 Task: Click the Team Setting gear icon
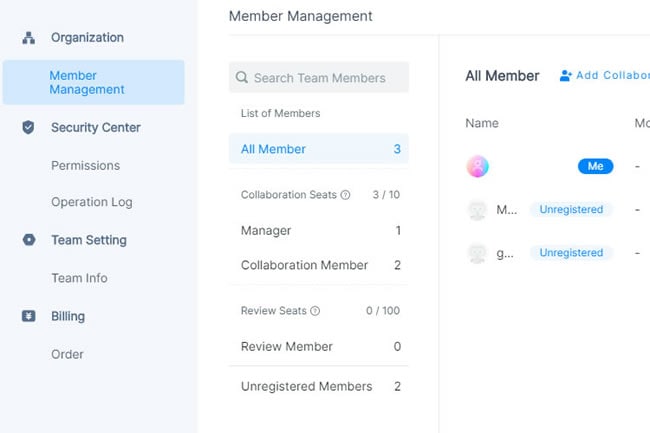[29, 239]
